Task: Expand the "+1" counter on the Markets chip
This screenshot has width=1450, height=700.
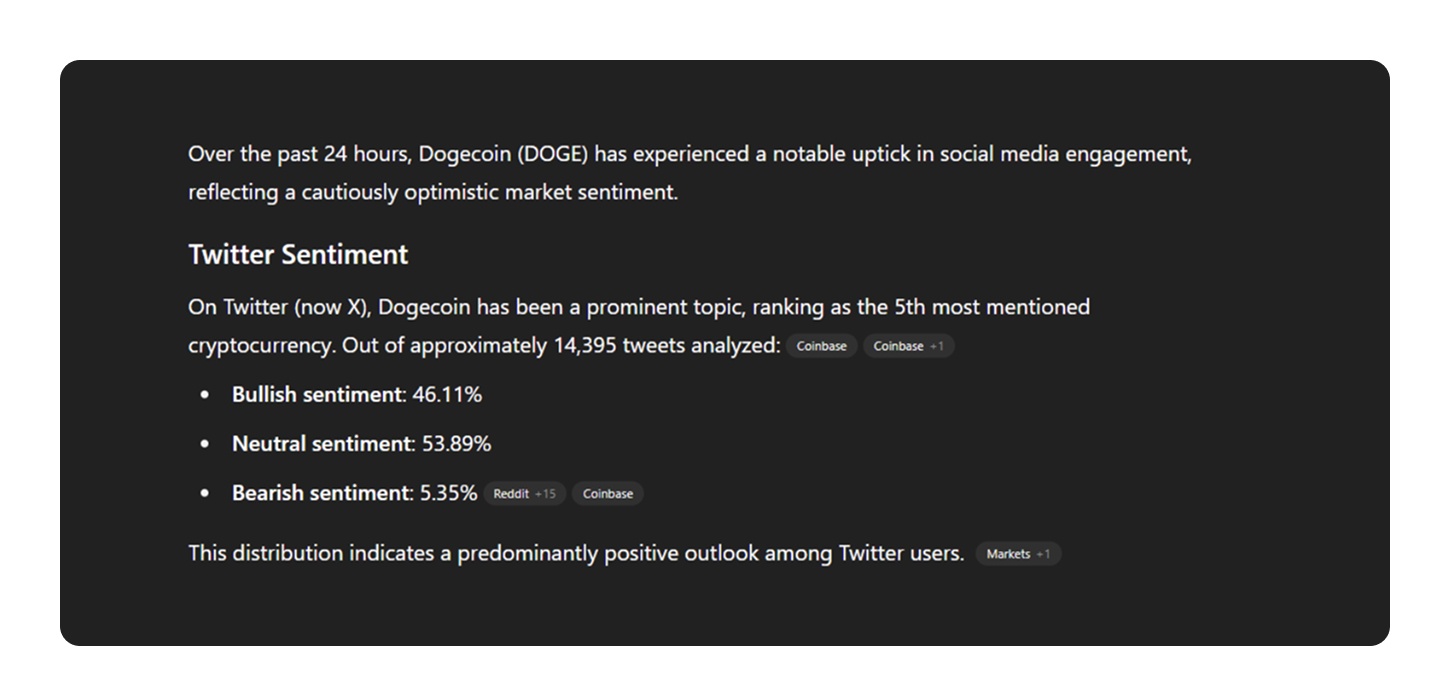Action: tap(1043, 554)
